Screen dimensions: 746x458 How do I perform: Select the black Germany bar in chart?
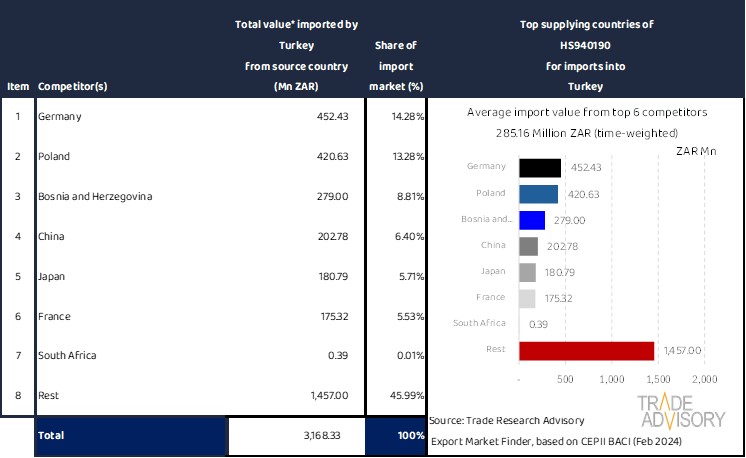coord(539,168)
